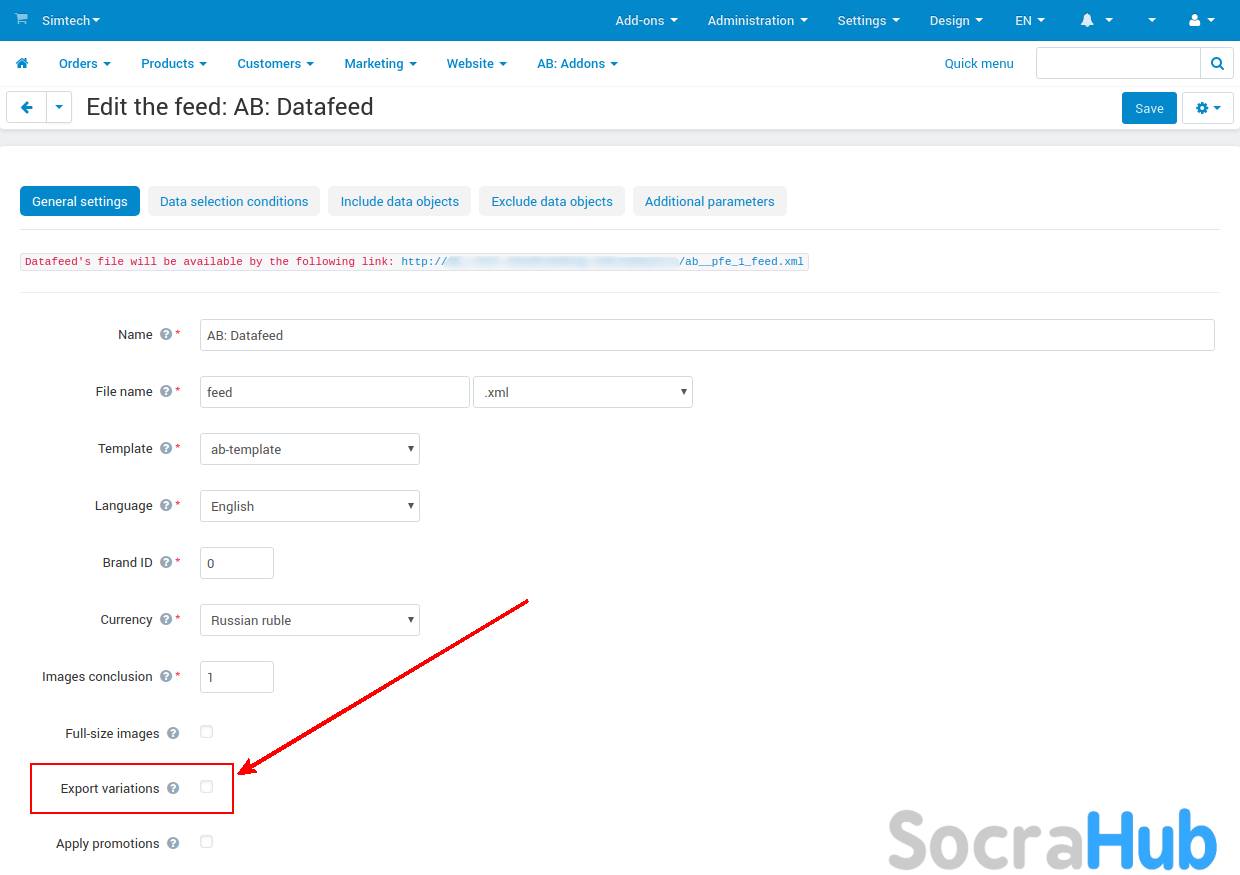Show help tooltip for Apply promotions
The image size is (1240, 875).
tap(173, 843)
